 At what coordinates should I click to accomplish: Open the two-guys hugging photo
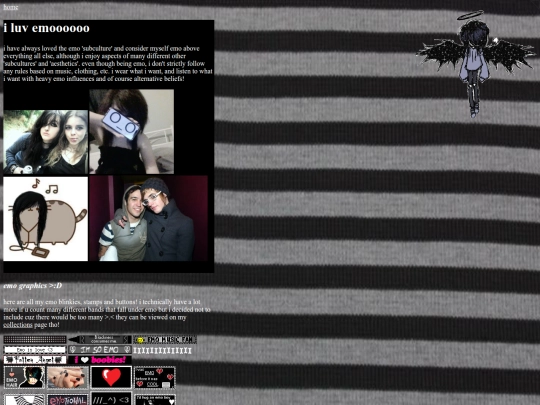pos(148,218)
